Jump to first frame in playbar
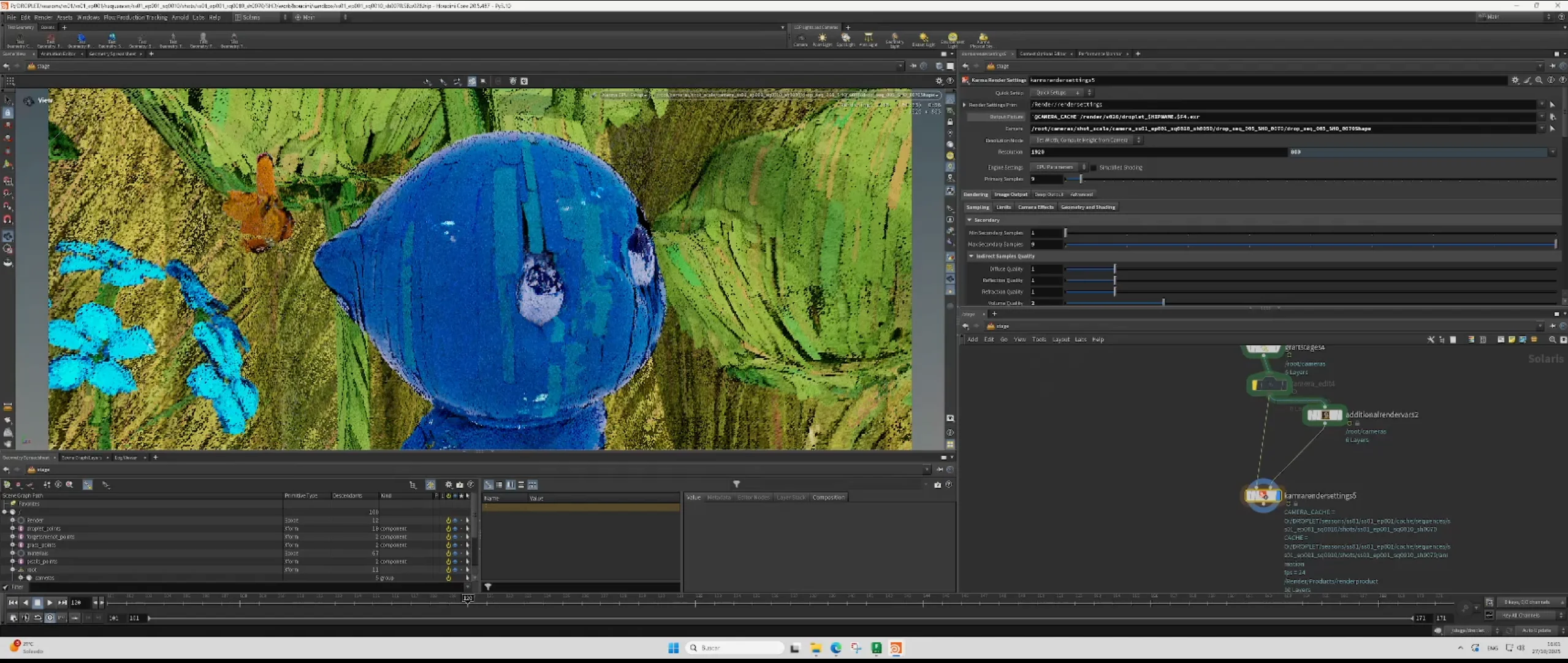The width and height of the screenshot is (1568, 663). click(x=13, y=603)
